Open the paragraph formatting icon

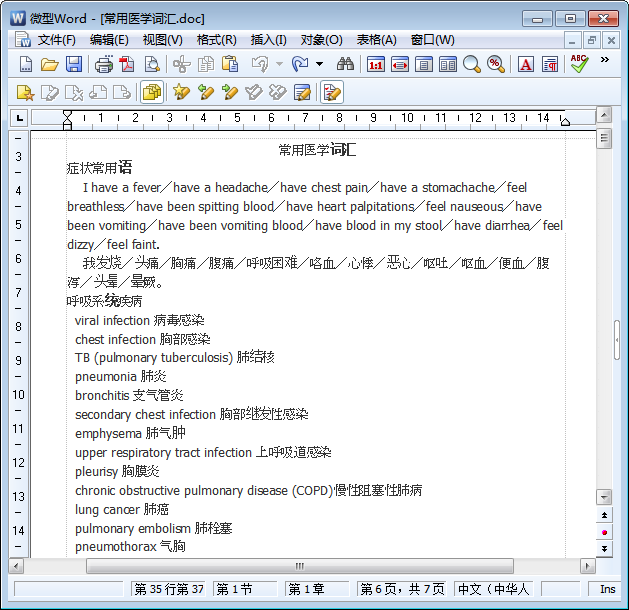(x=550, y=64)
